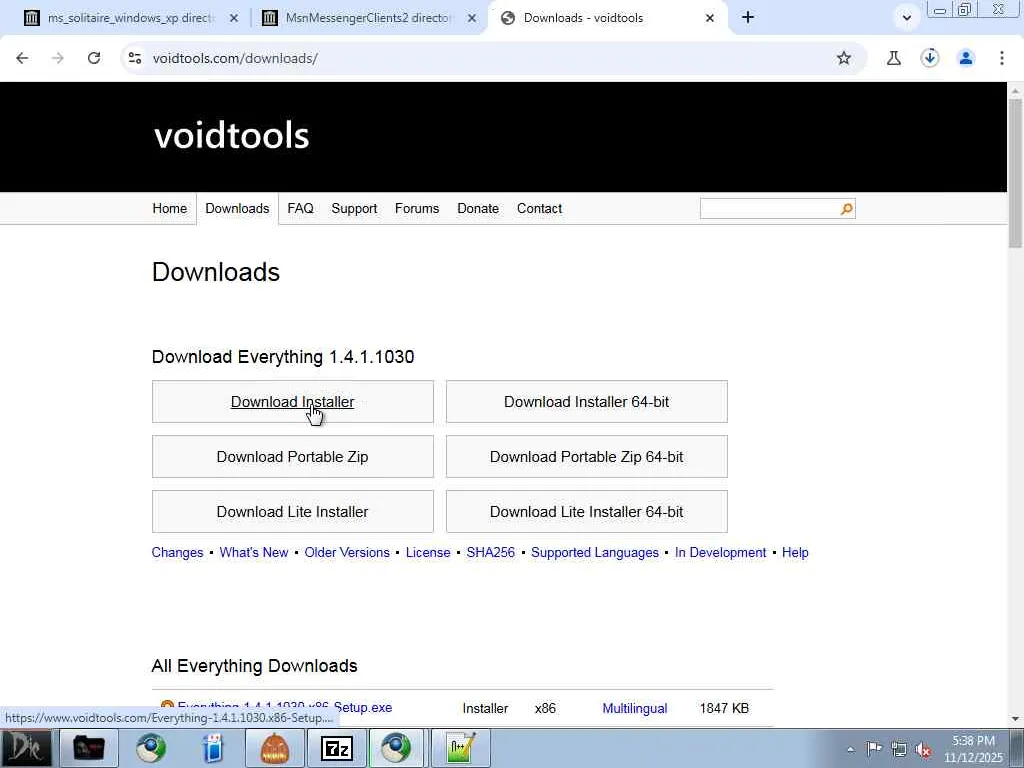Viewport: 1024px width, 768px height.
Task: Click the scrollbar down arrow
Action: (1016, 719)
